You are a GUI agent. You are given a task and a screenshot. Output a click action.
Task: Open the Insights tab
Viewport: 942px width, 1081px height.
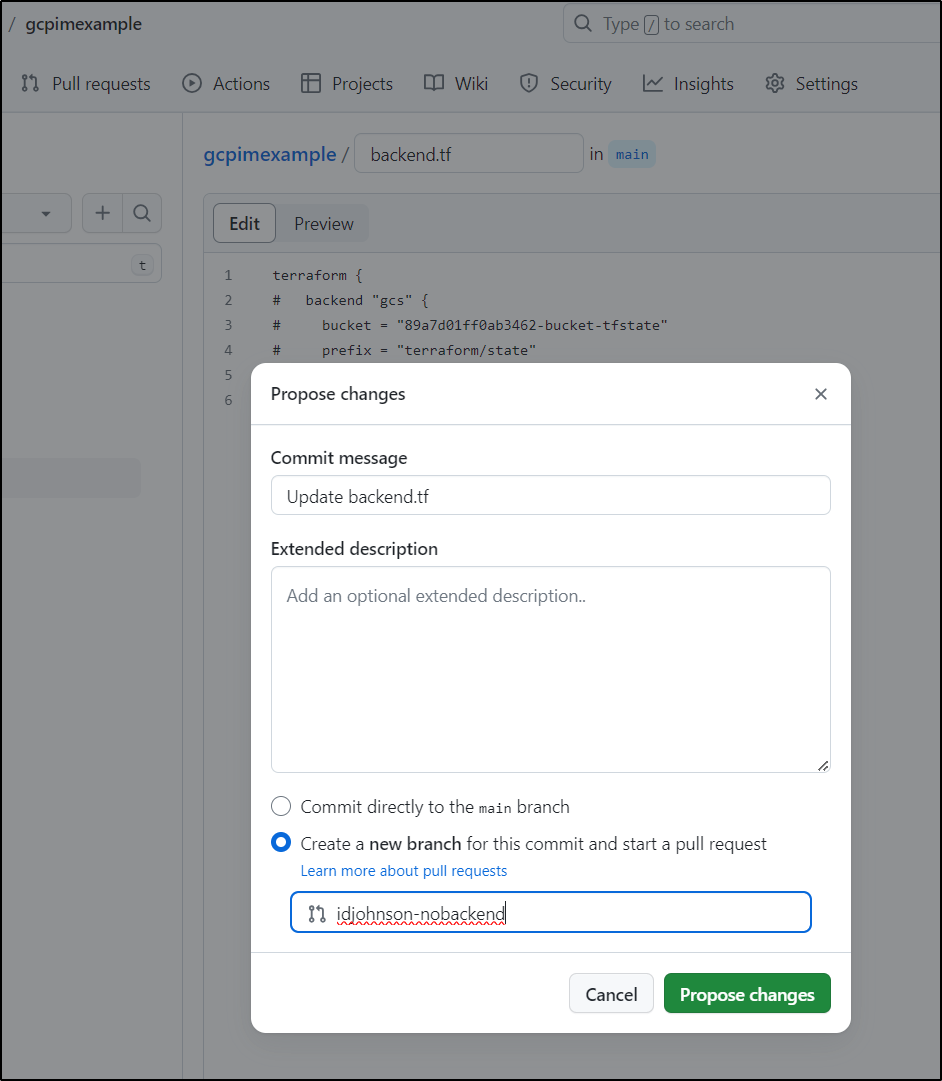point(688,83)
